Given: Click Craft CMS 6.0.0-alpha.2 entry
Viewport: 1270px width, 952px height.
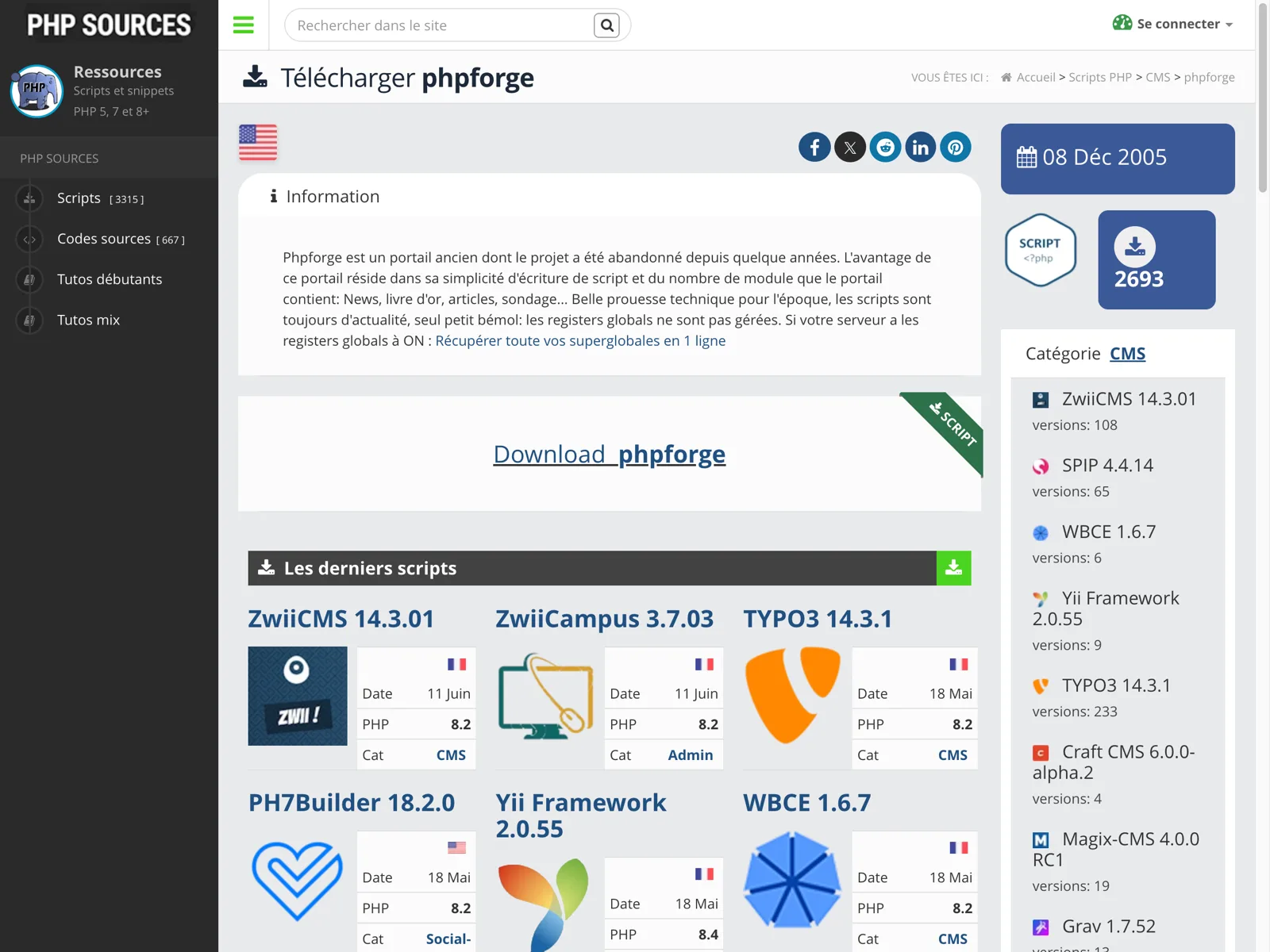Looking at the screenshot, I should coord(1114,762).
